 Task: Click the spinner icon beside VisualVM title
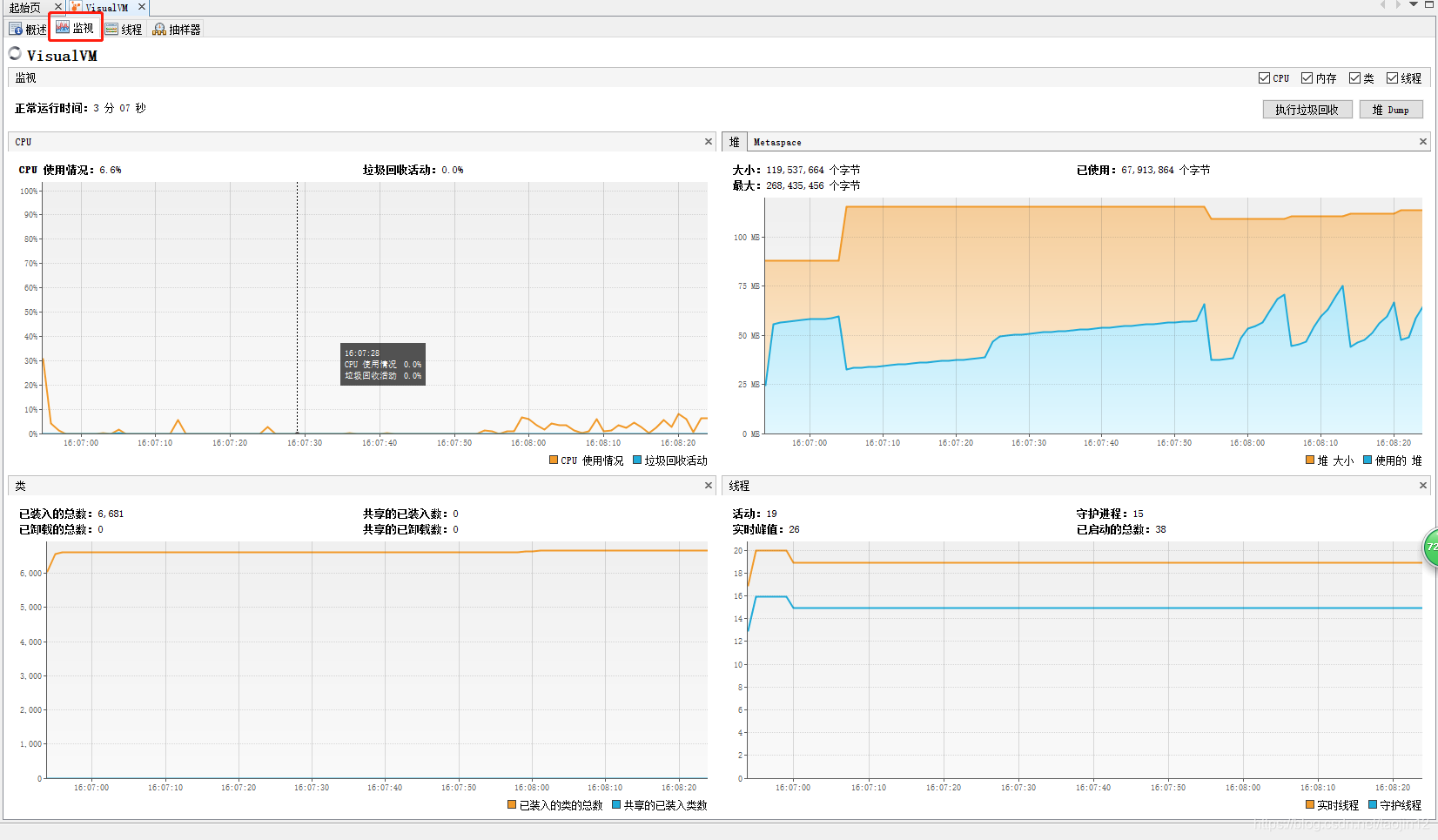[x=15, y=53]
